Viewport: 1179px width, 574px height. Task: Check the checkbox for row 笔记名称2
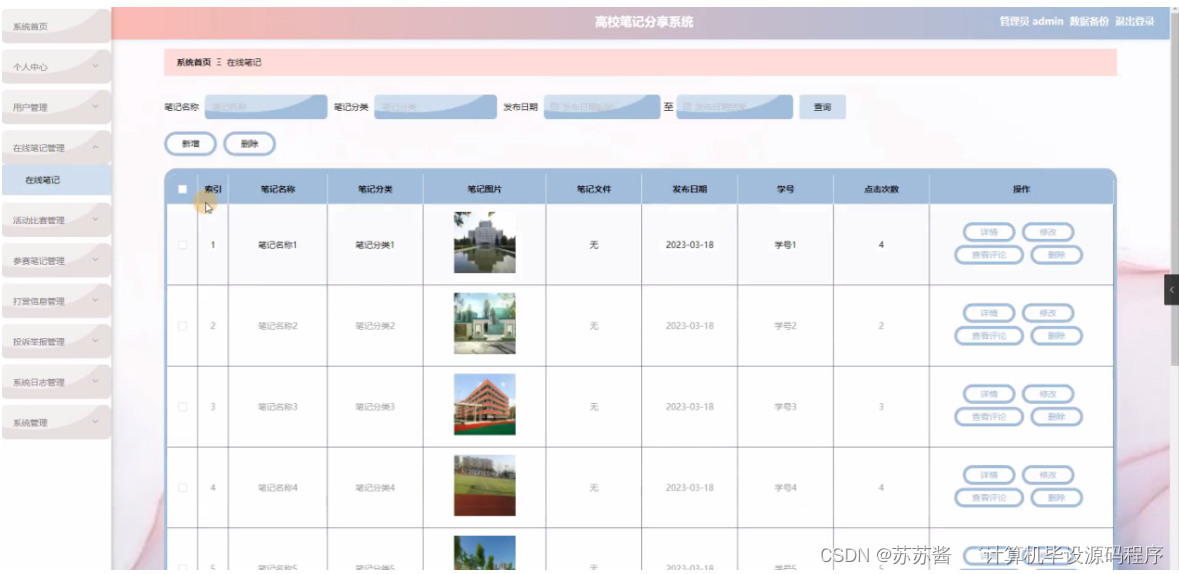coord(182,326)
